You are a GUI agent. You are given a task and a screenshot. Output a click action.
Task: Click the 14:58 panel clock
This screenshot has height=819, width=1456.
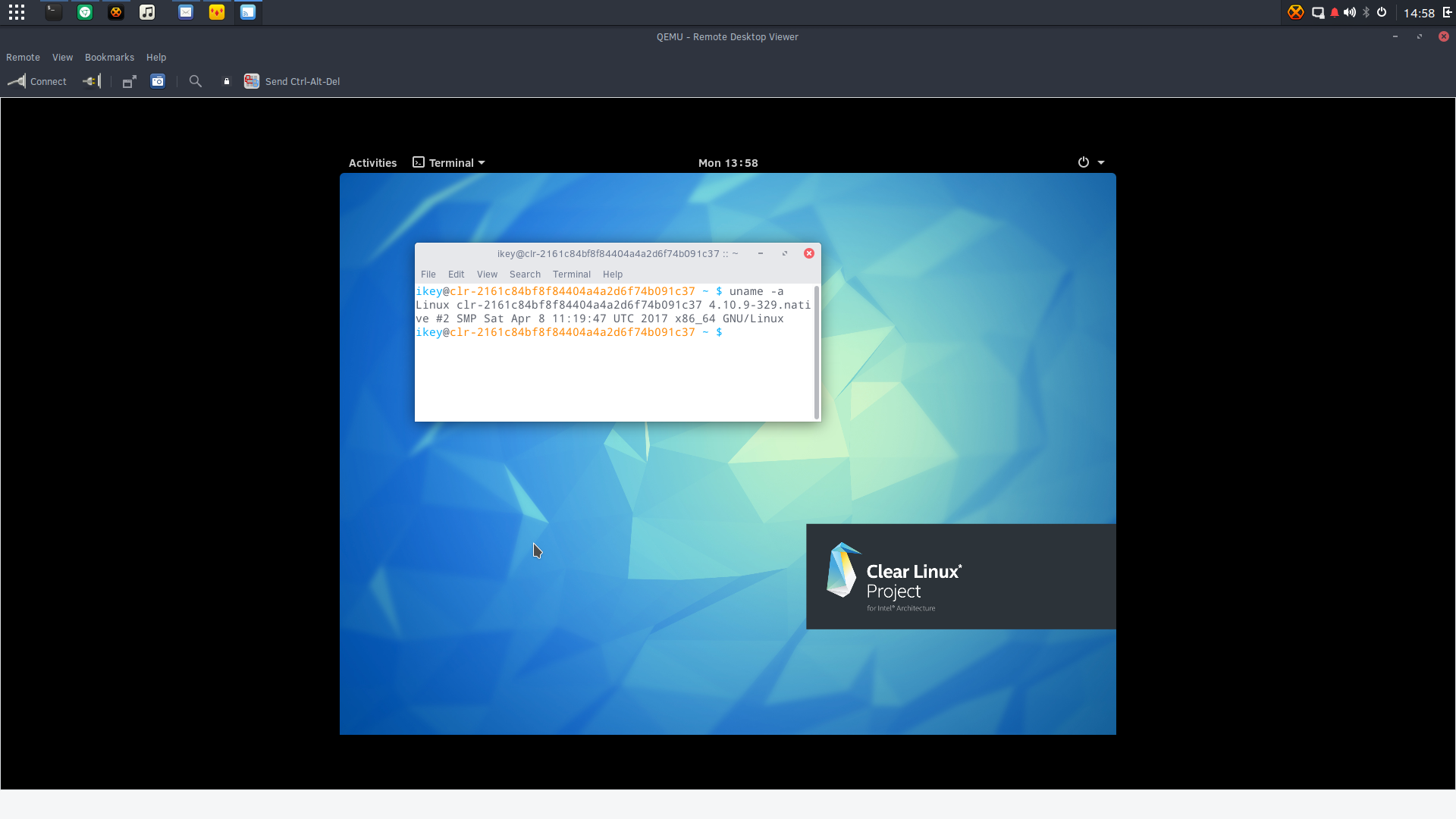pos(1419,13)
